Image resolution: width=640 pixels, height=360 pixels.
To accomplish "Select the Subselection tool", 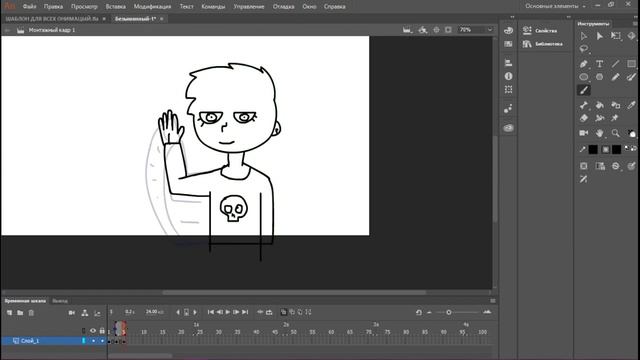I will coord(600,36).
